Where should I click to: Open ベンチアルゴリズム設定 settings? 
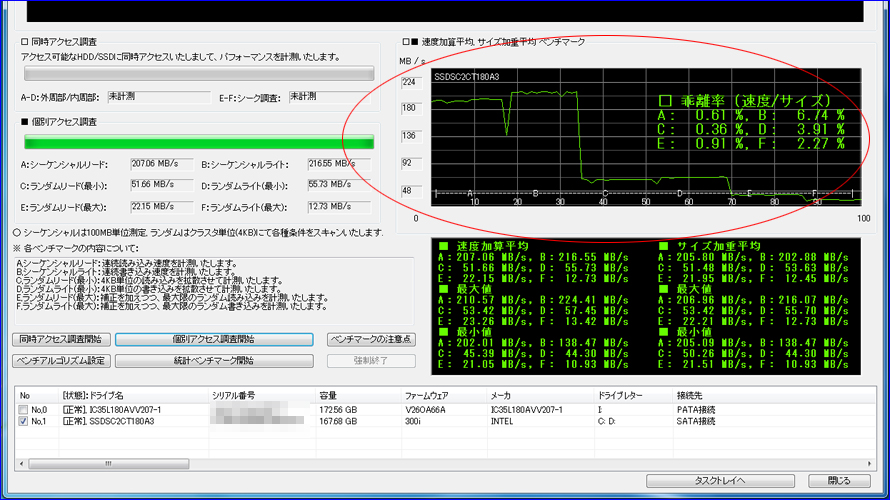coord(61,361)
